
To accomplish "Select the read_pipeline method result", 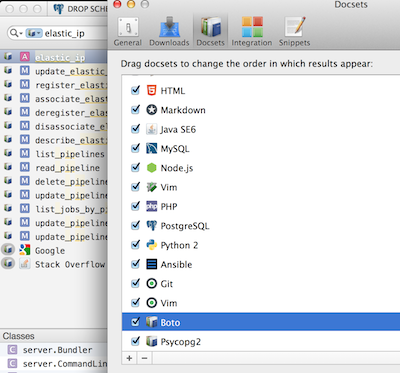I will (x=53, y=167).
